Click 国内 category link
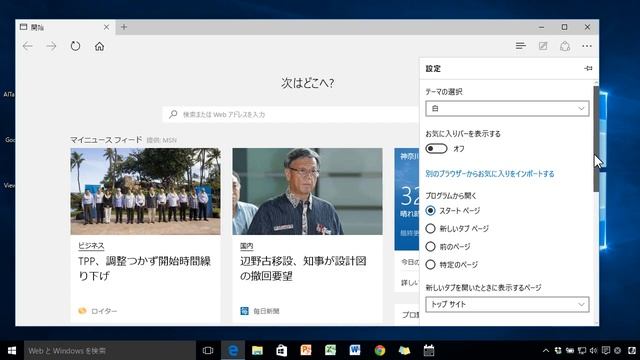The height and width of the screenshot is (360, 640). coord(247,246)
